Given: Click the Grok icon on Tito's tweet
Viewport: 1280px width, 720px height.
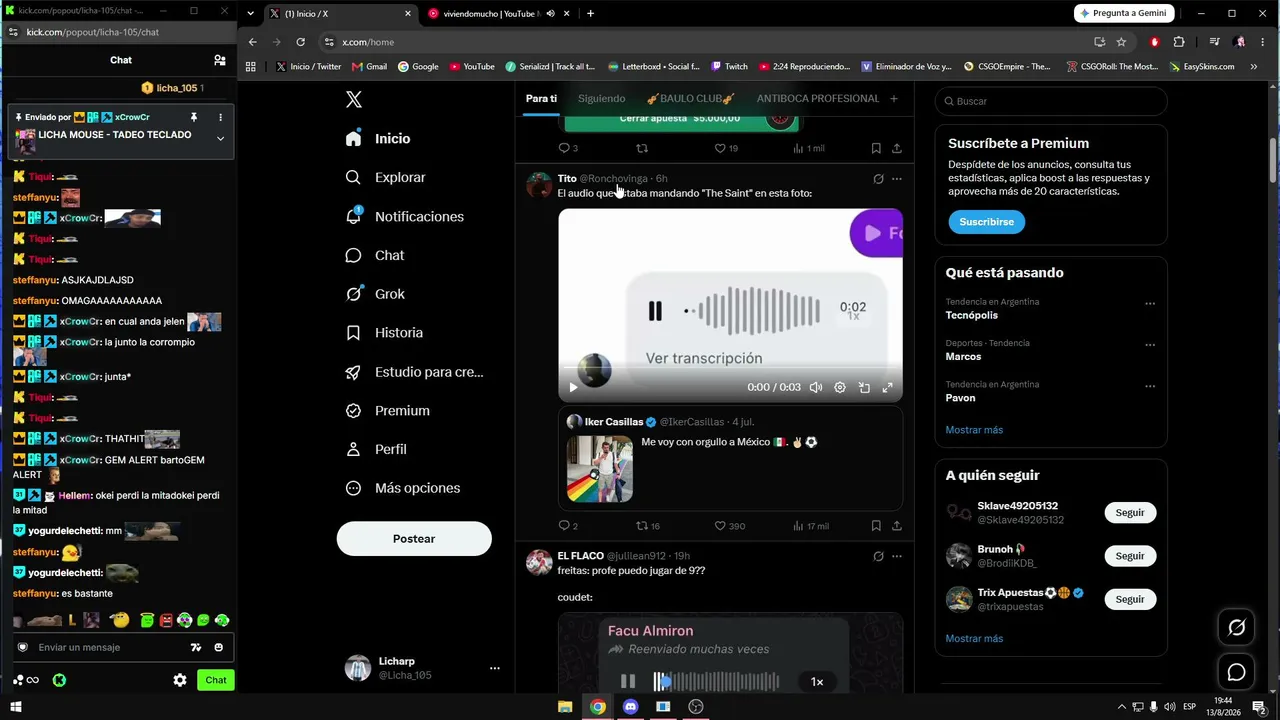Looking at the screenshot, I should point(878,179).
